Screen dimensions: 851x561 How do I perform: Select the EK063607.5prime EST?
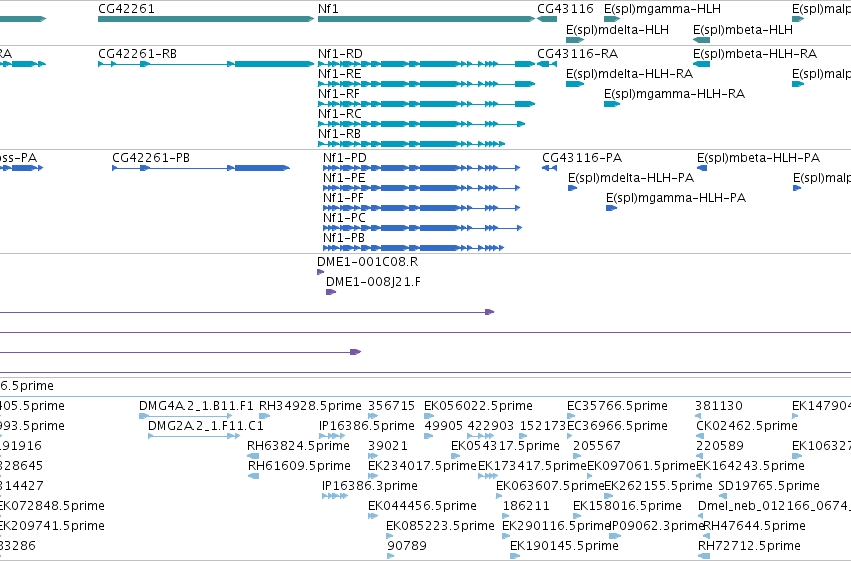pyautogui.click(x=500, y=496)
